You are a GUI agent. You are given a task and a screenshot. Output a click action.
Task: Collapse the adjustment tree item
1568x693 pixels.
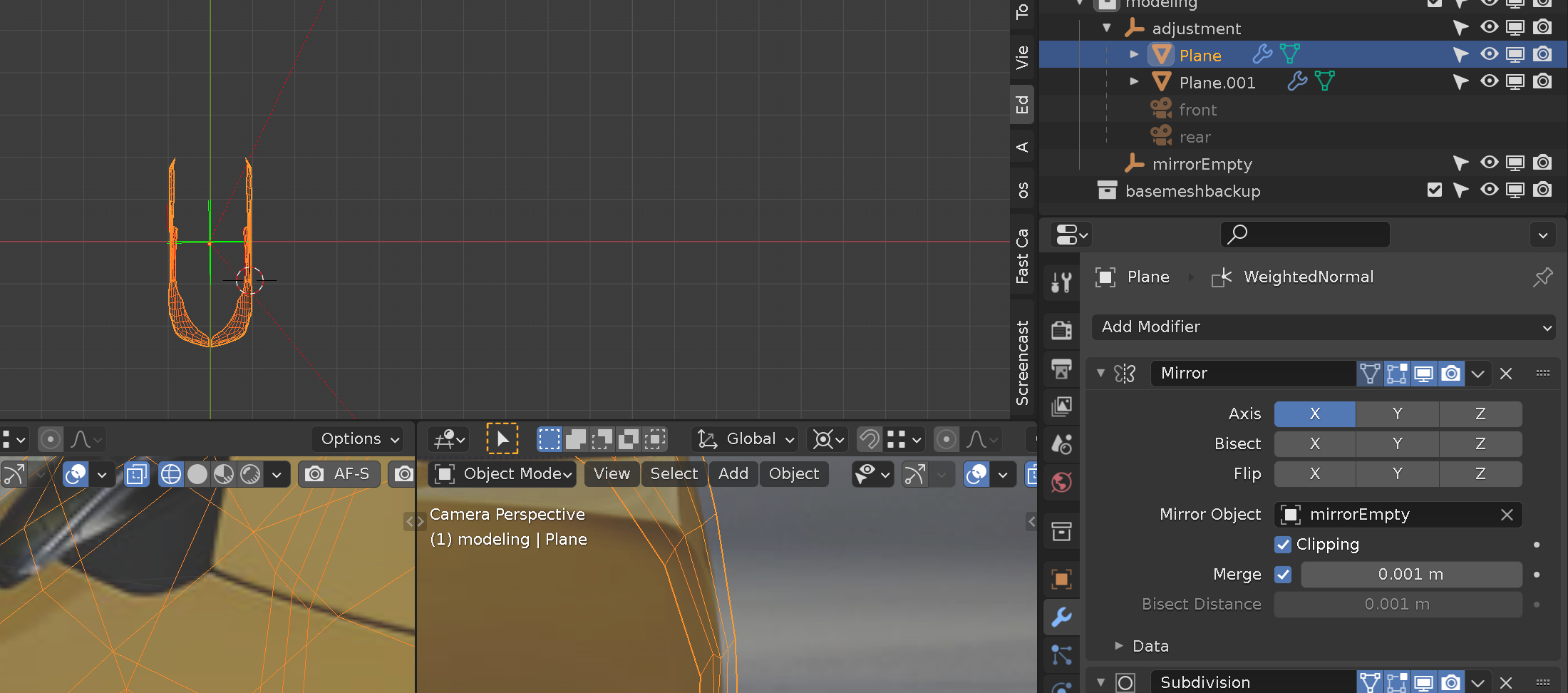[1107, 28]
